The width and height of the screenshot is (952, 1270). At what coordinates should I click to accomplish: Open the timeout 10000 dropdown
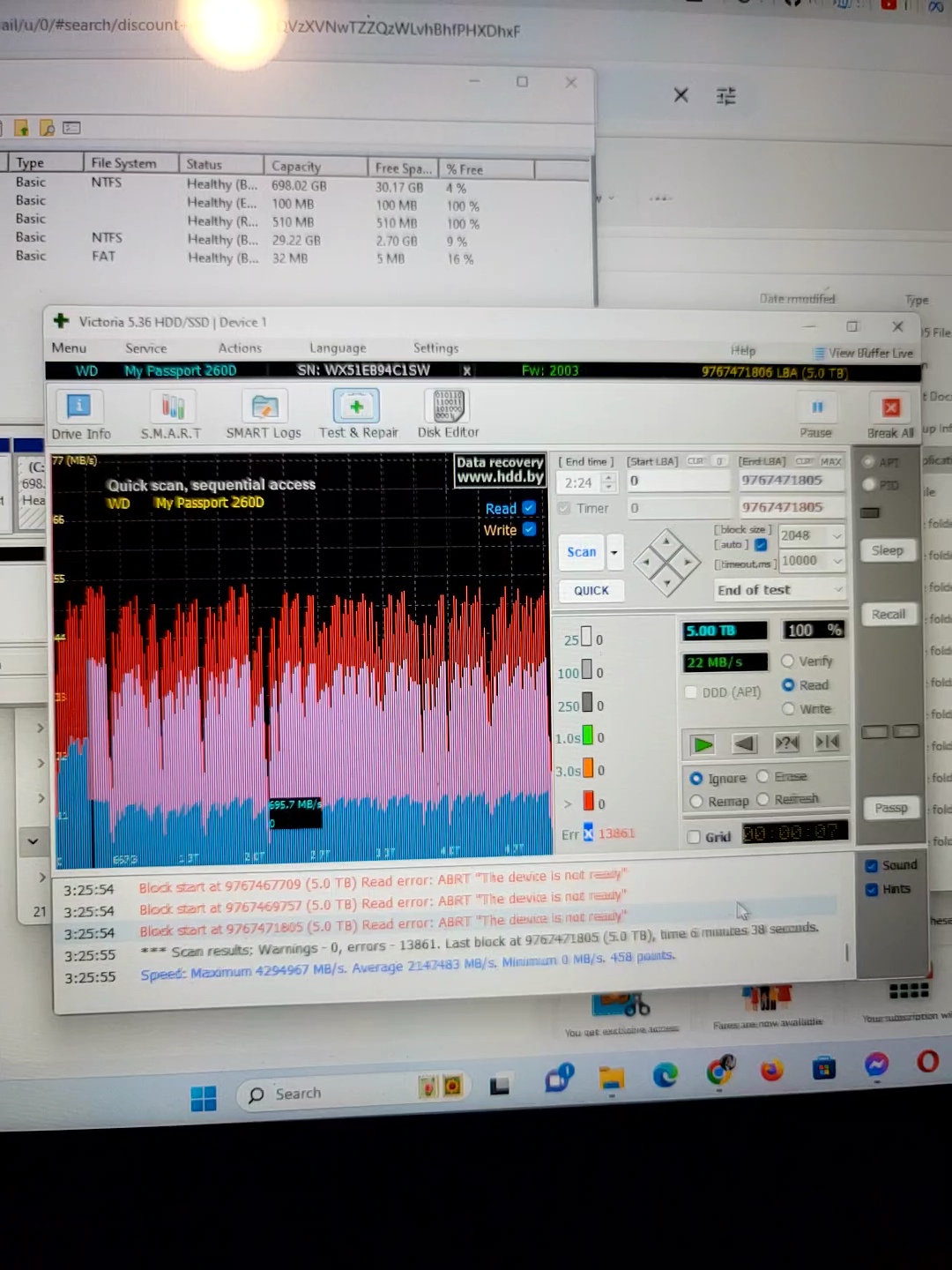[x=837, y=560]
